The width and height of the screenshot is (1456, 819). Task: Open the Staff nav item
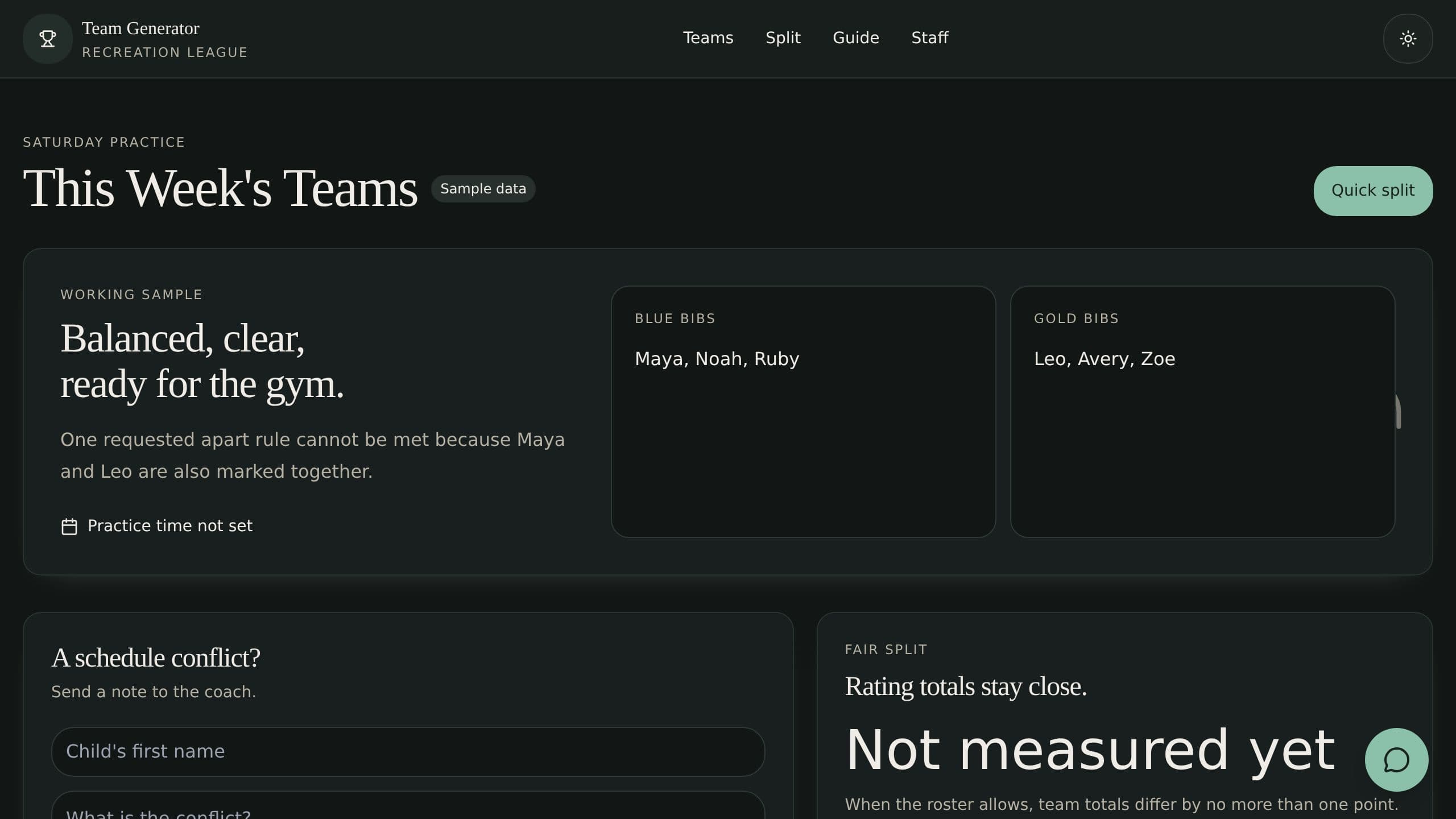tap(930, 38)
